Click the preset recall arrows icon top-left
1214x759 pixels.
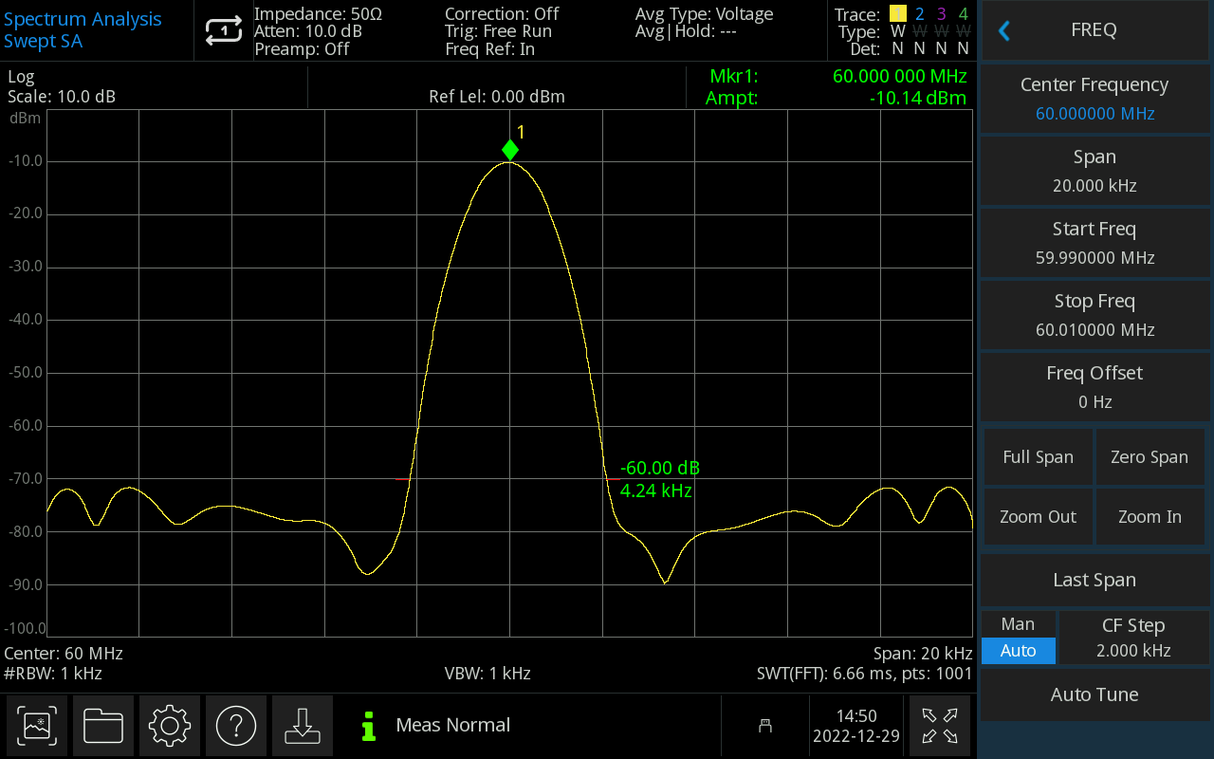click(x=224, y=31)
